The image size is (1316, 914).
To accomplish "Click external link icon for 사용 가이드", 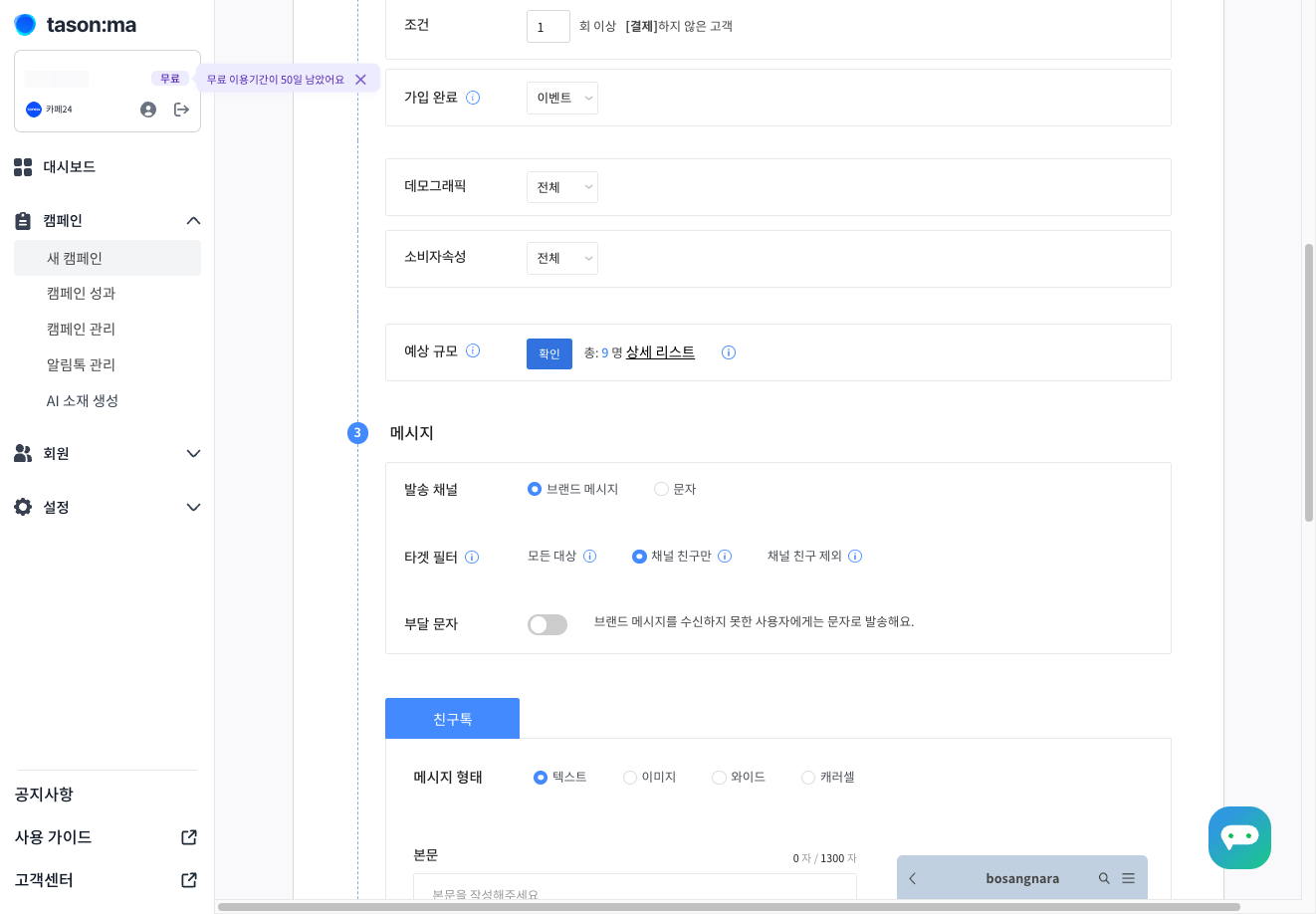I will [x=189, y=837].
